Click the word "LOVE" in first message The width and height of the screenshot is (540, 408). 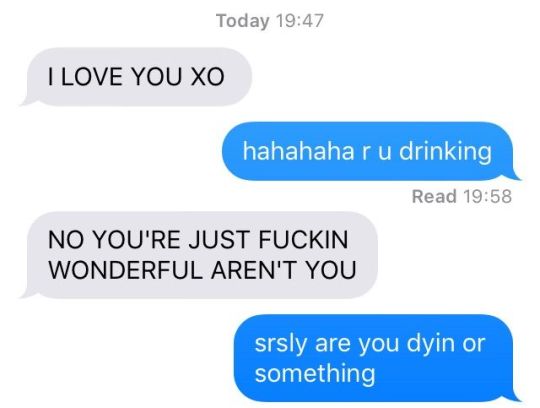click(x=92, y=76)
